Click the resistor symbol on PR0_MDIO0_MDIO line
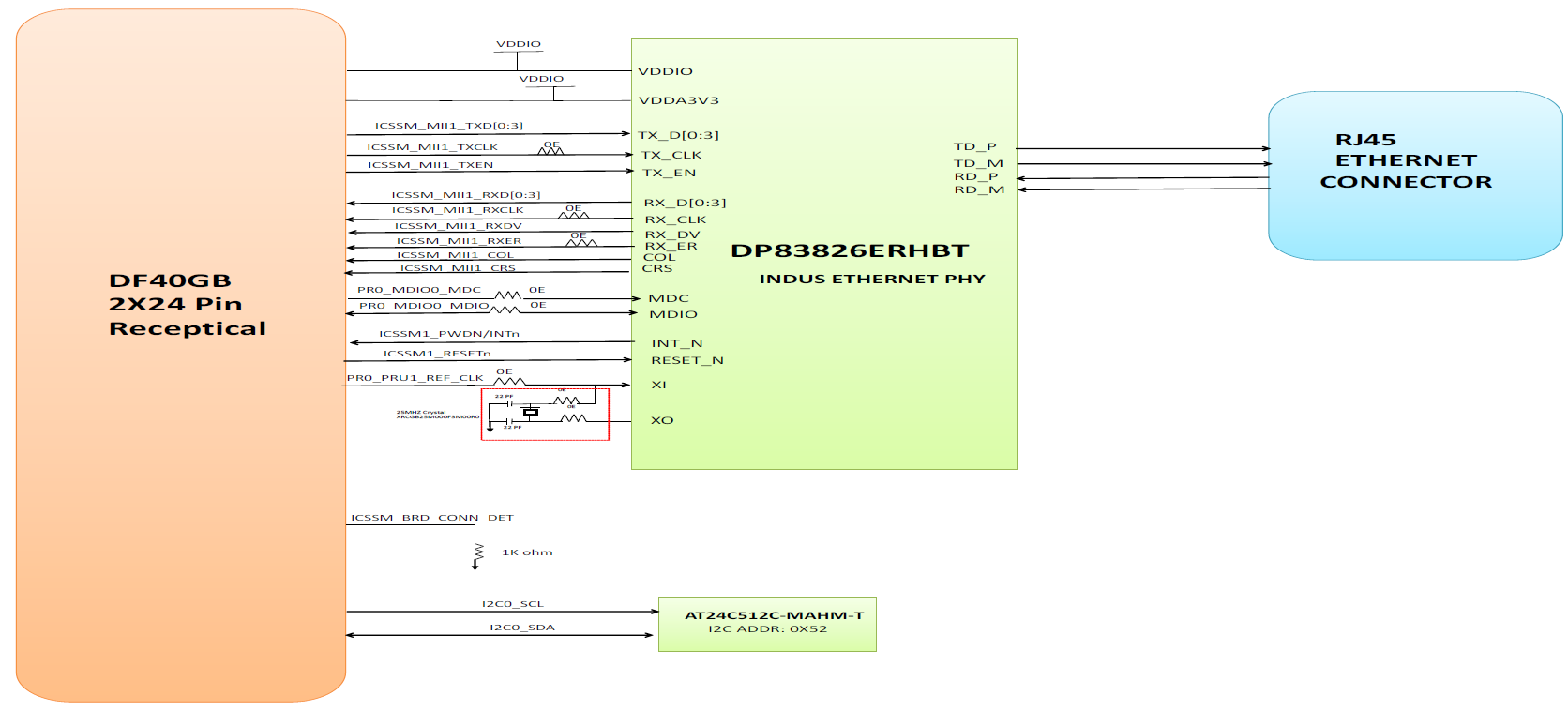Viewport: 1568px width, 711px height. click(x=505, y=310)
